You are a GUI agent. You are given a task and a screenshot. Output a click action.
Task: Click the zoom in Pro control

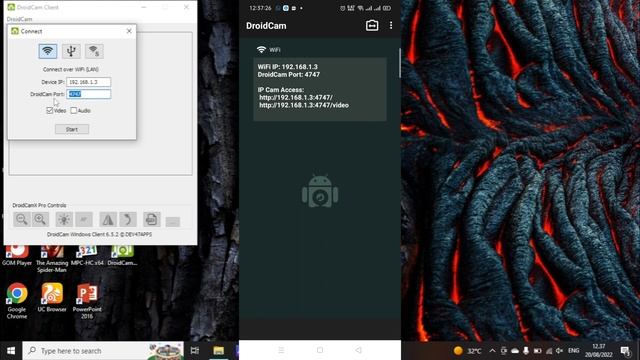pos(40,219)
